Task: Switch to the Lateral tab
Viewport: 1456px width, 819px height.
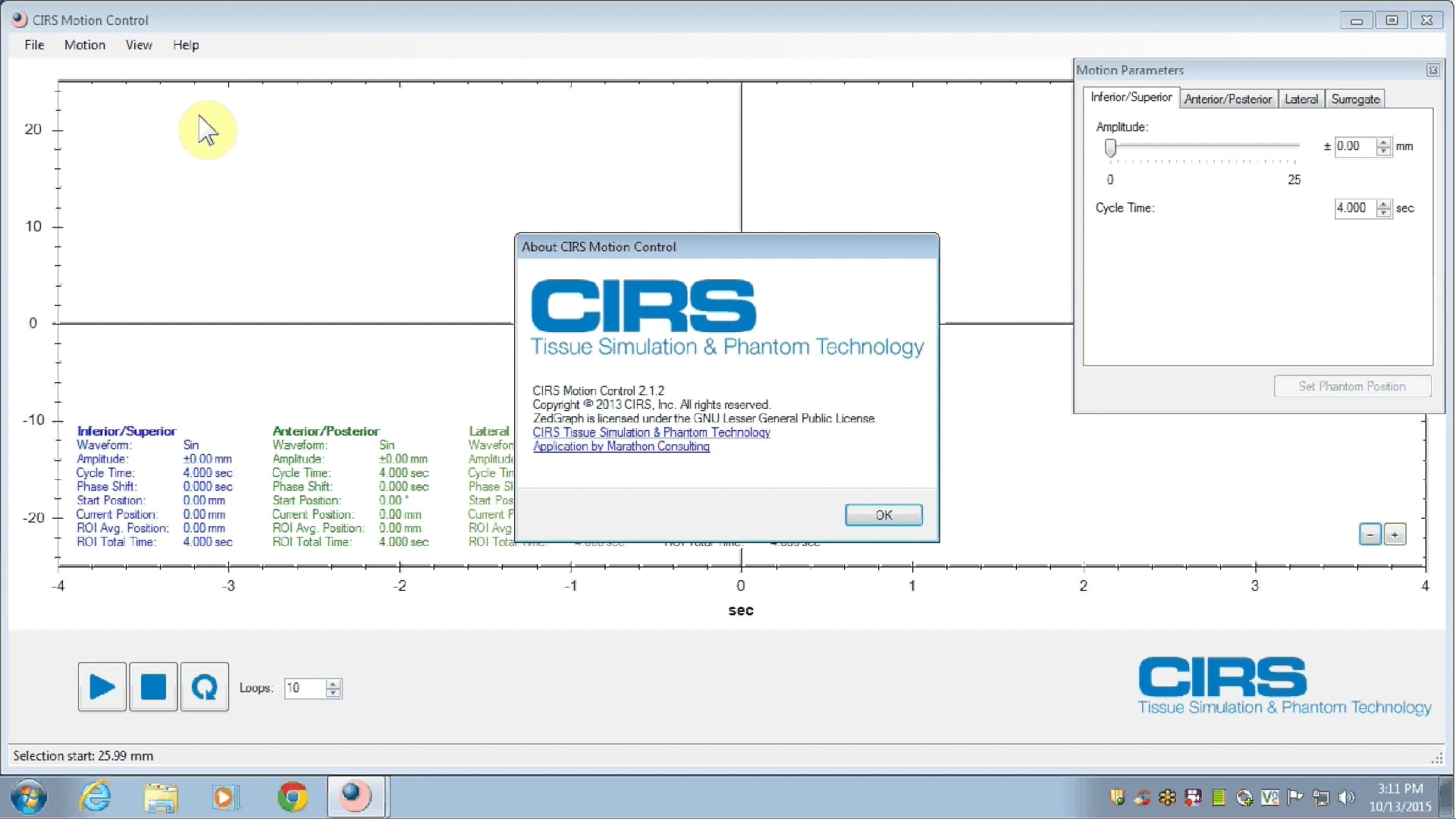Action: coord(1301,99)
